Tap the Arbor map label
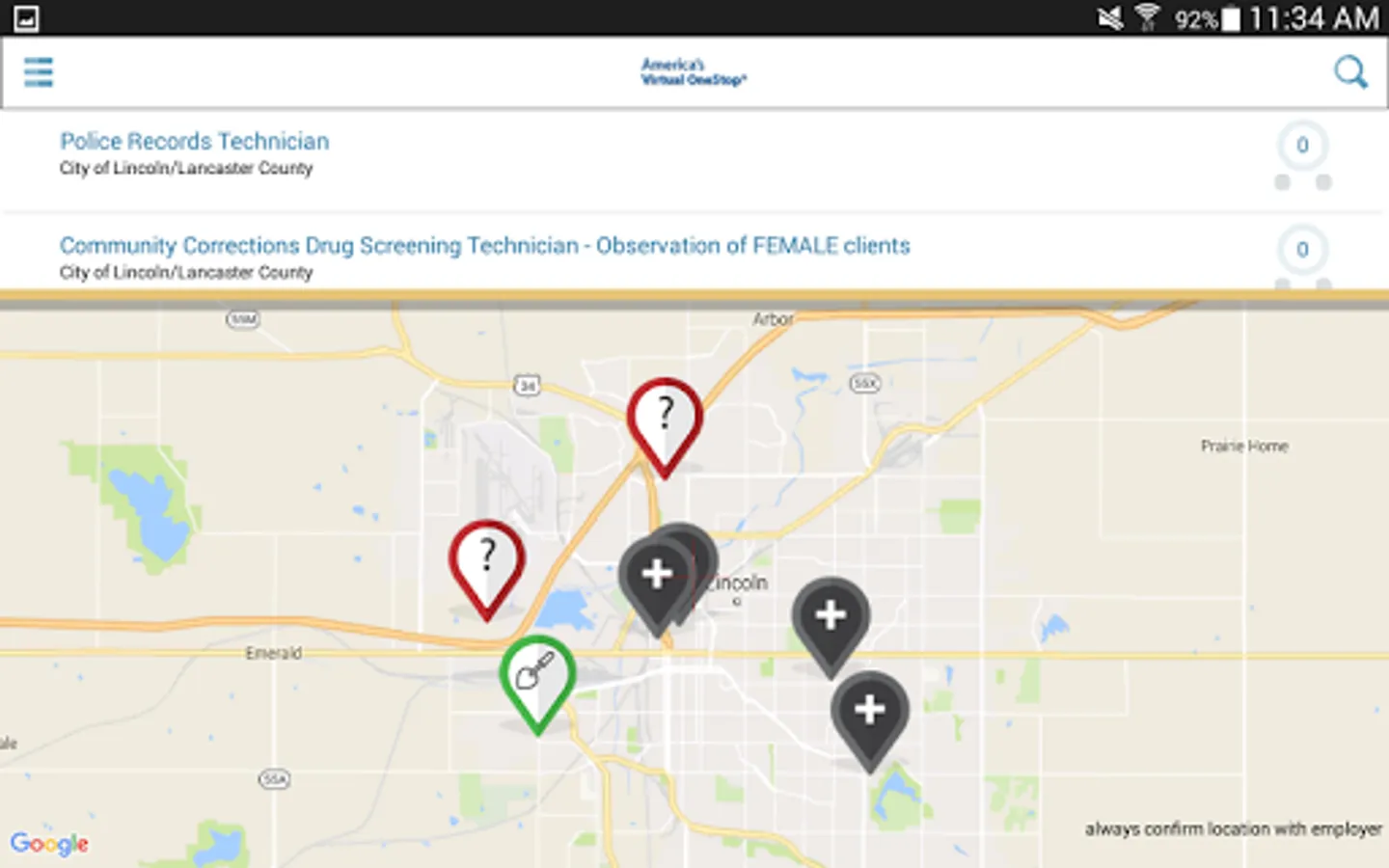Viewport: 1389px width, 868px height. coord(774,318)
